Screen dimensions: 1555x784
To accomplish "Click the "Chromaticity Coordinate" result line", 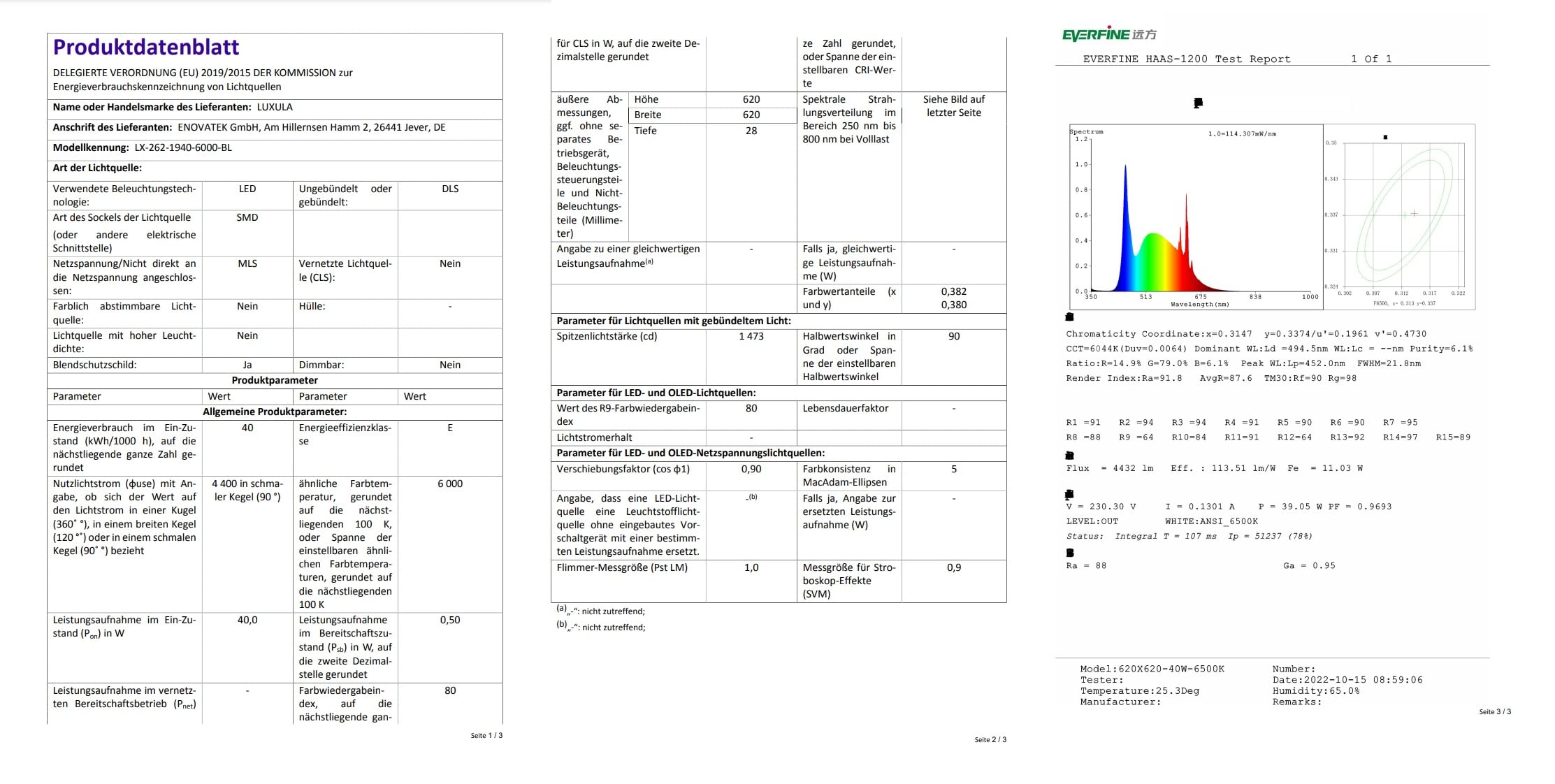I will (1246, 334).
